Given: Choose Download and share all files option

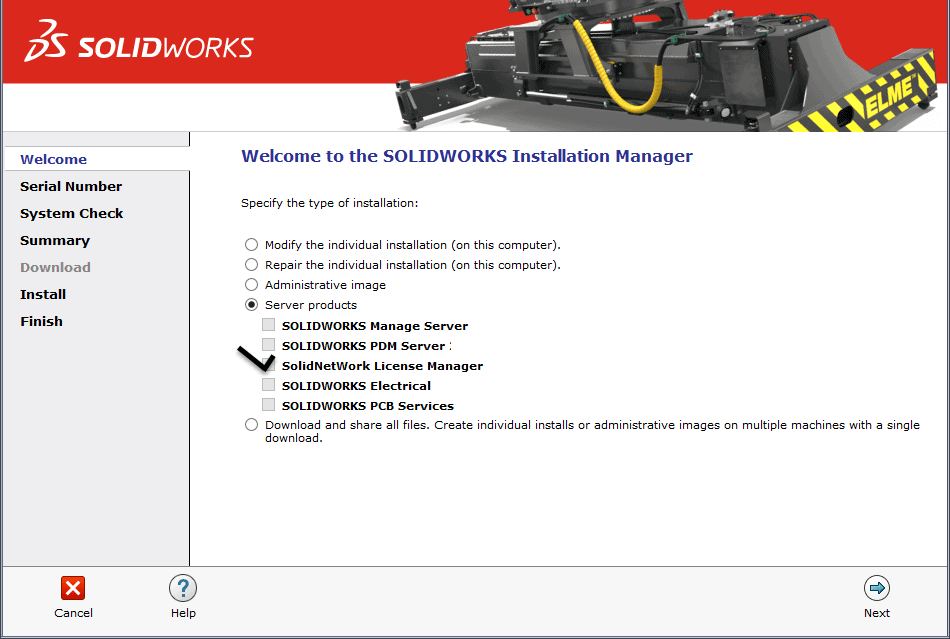Looking at the screenshot, I should 251,425.
